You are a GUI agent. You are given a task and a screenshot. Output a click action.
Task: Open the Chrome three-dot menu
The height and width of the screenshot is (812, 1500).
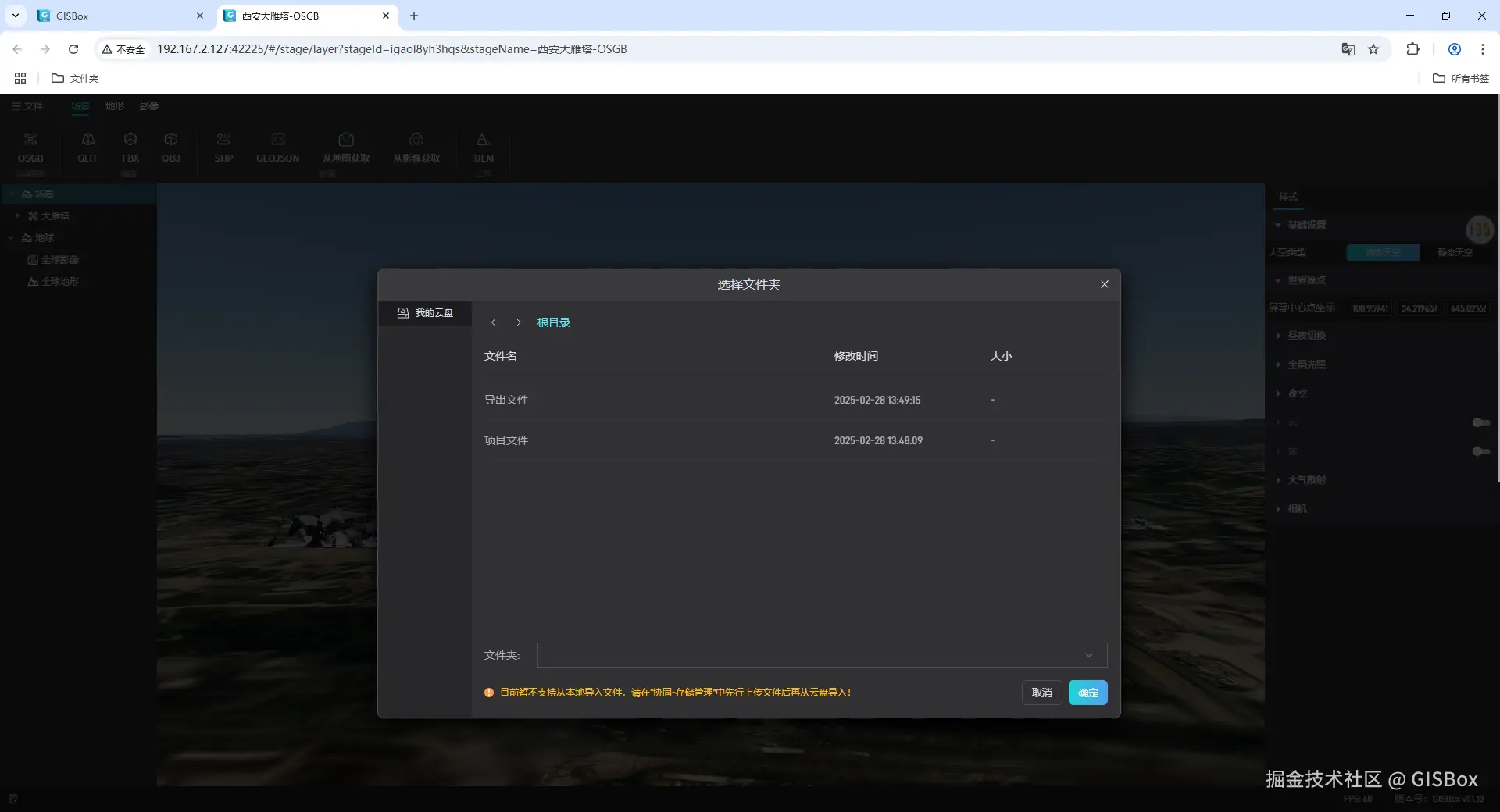[x=1482, y=49]
